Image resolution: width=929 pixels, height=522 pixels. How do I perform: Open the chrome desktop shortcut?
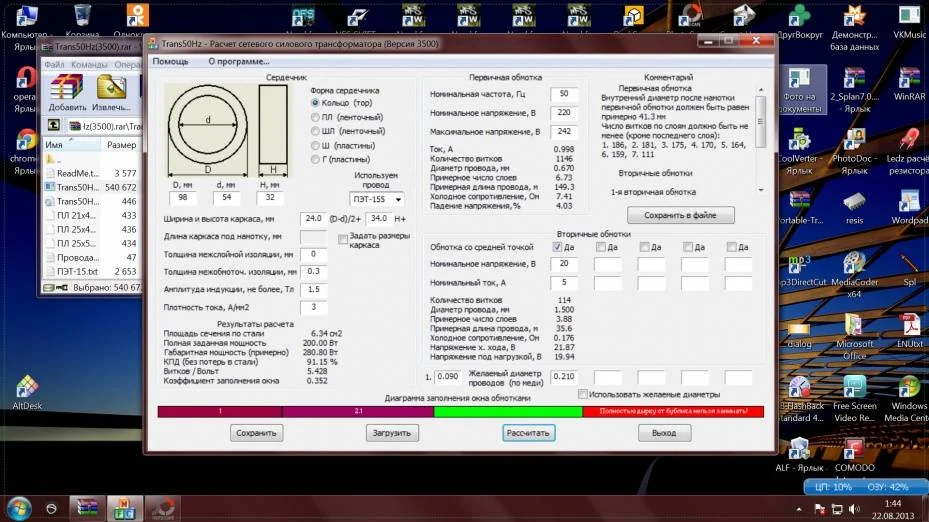(x=25, y=152)
